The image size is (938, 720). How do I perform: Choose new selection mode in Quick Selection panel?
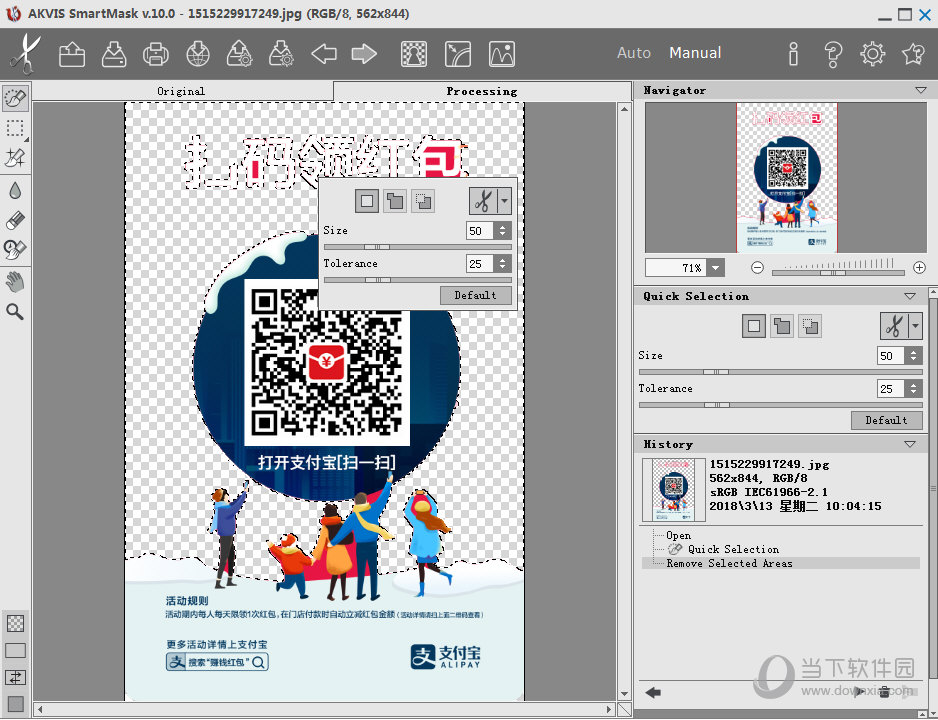[754, 327]
